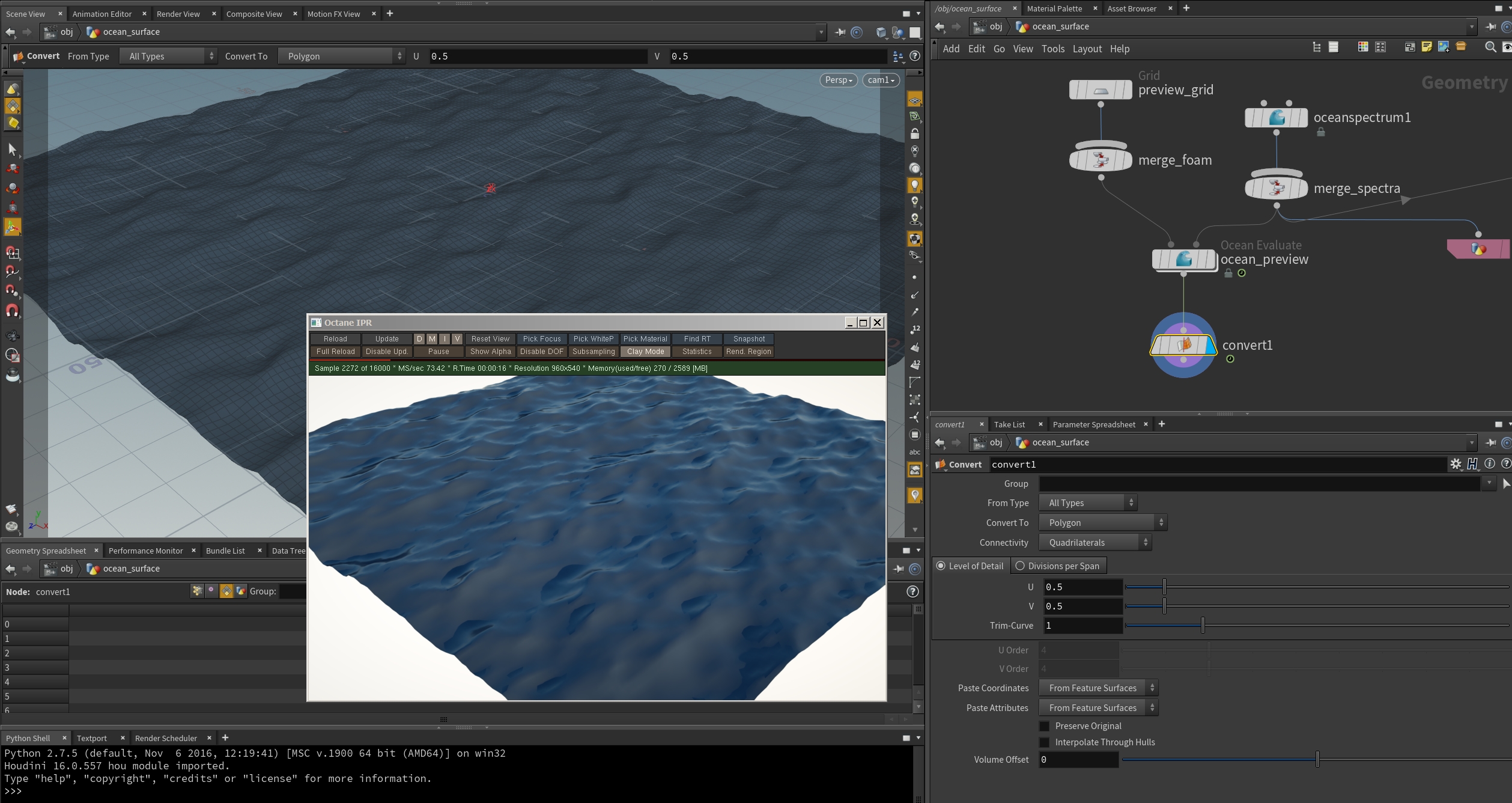
Task: Click the merge_foam node icon
Action: point(1101,160)
